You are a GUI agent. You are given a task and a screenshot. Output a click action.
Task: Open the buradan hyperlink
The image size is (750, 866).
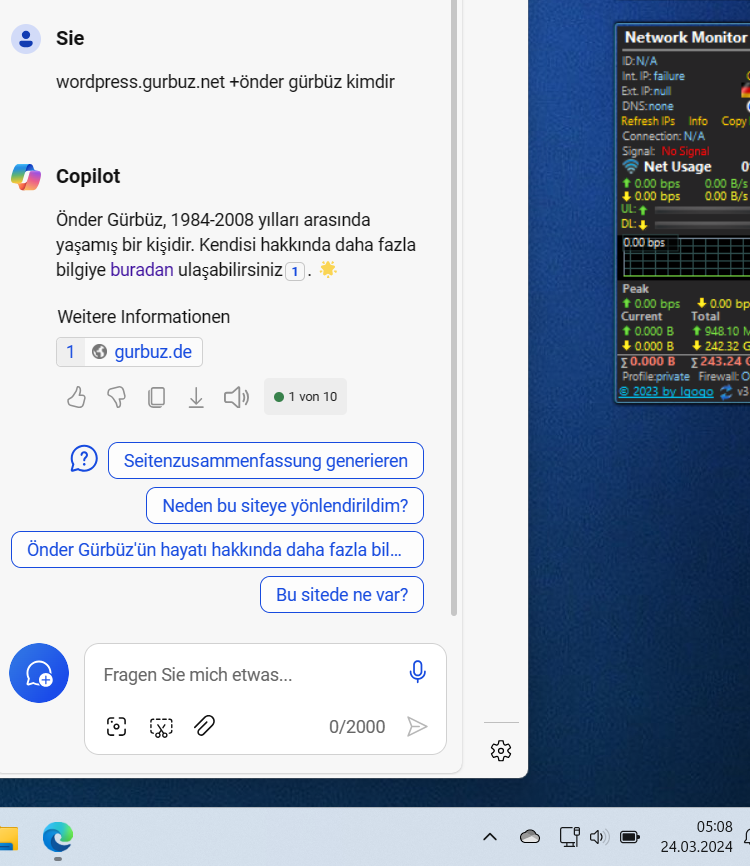click(142, 270)
